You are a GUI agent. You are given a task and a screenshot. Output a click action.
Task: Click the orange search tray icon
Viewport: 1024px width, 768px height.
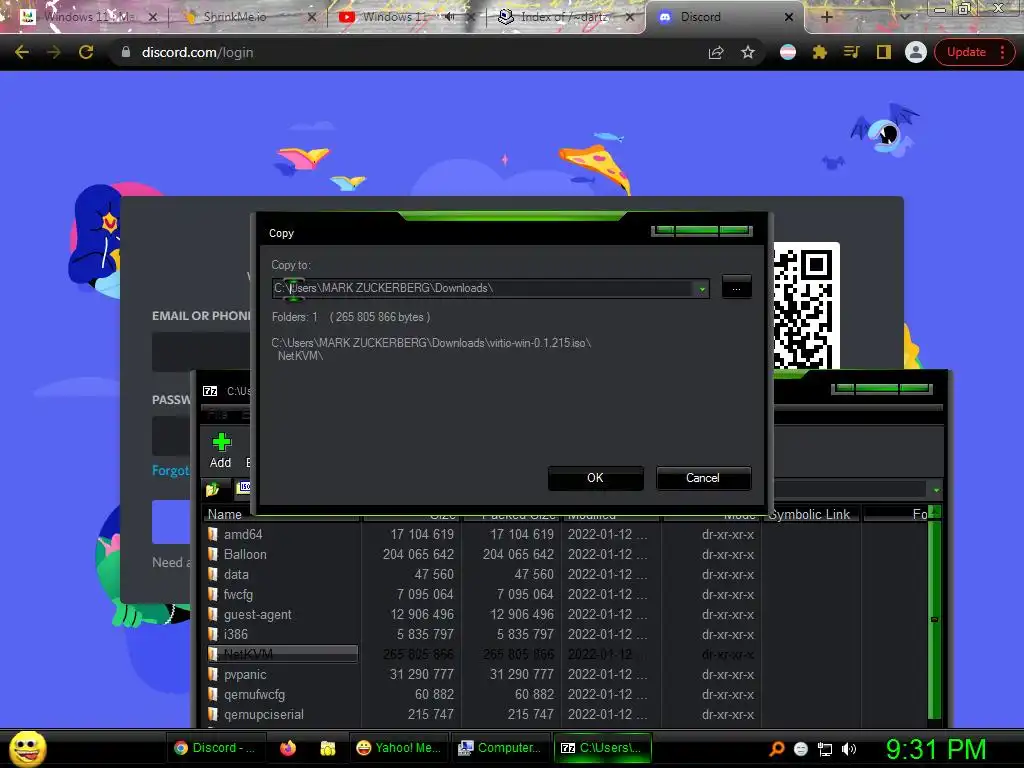(777, 749)
